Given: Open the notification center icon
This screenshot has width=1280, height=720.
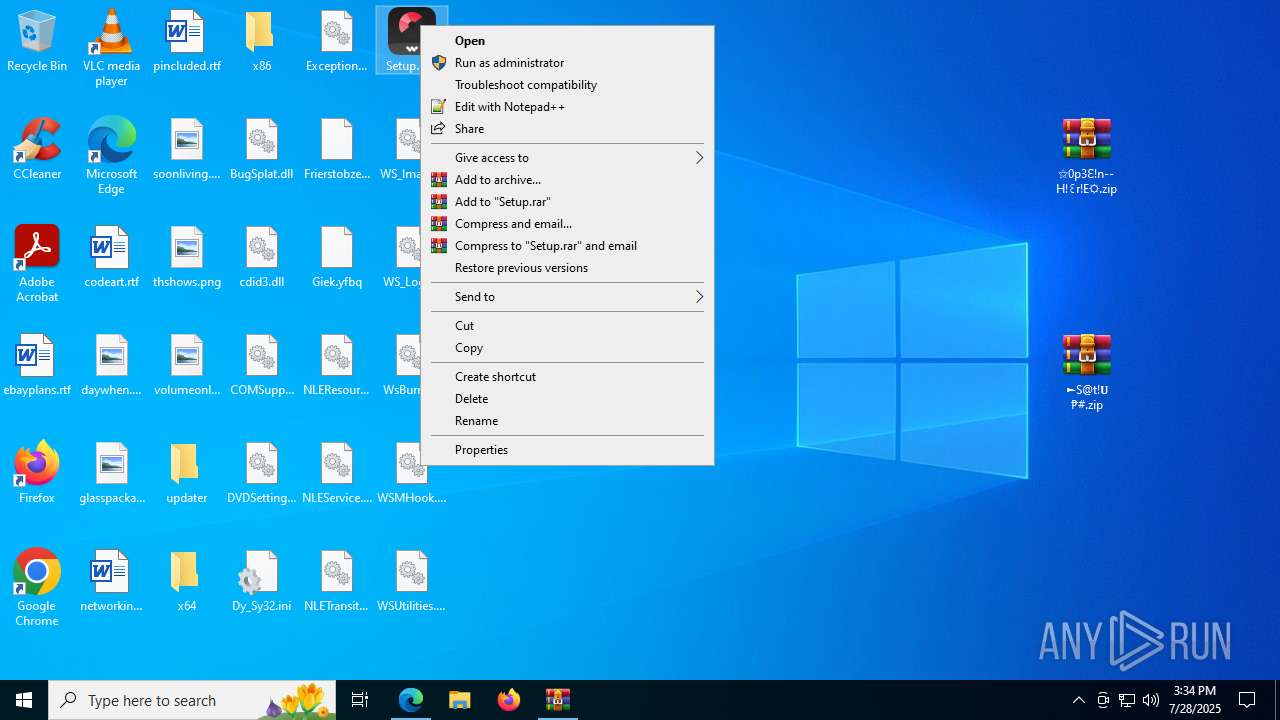Looking at the screenshot, I should click(x=1247, y=700).
